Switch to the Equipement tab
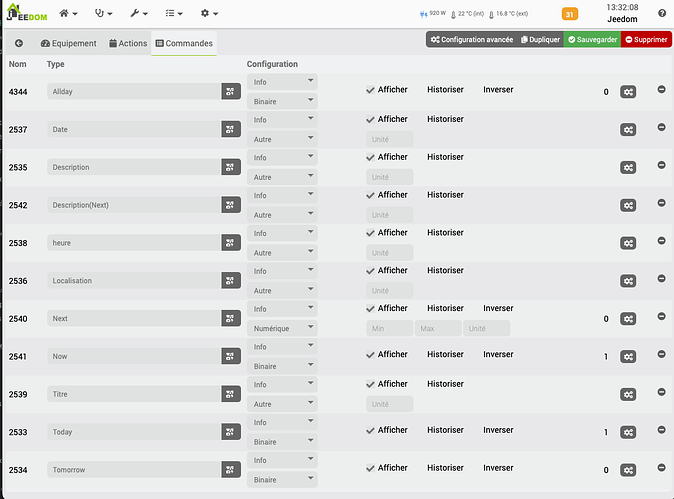This screenshot has width=674, height=499. (69, 43)
